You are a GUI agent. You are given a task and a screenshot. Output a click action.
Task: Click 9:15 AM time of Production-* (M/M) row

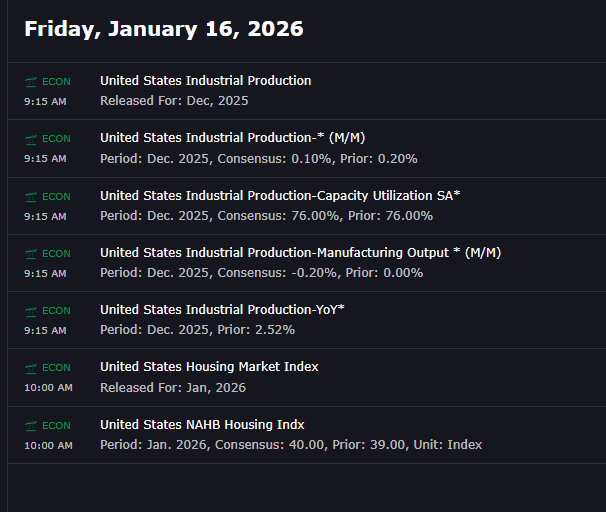click(45, 159)
